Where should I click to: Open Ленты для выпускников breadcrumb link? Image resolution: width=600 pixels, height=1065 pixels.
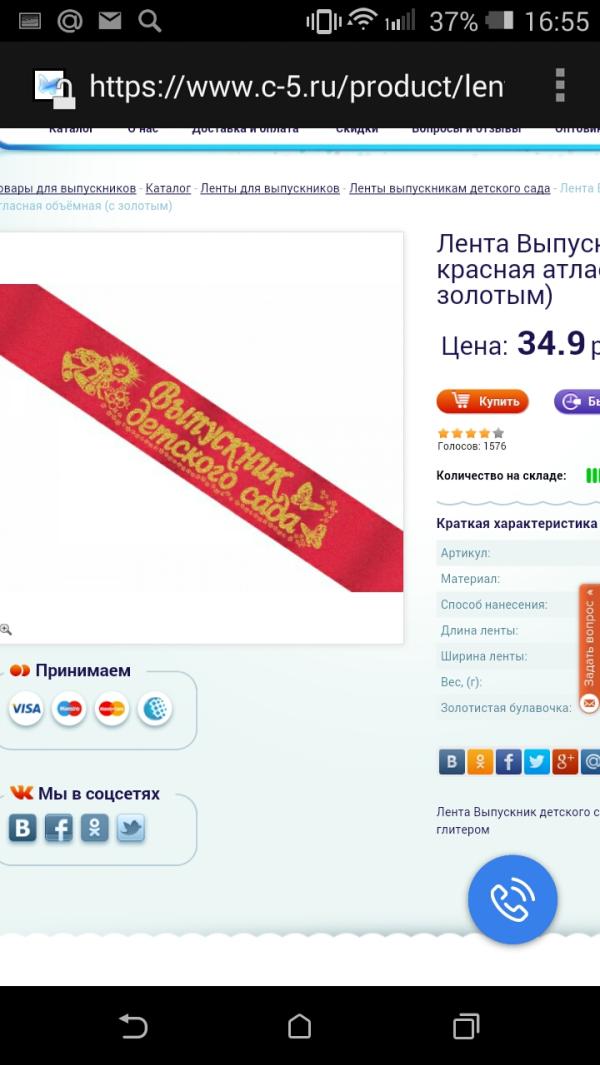[270, 188]
